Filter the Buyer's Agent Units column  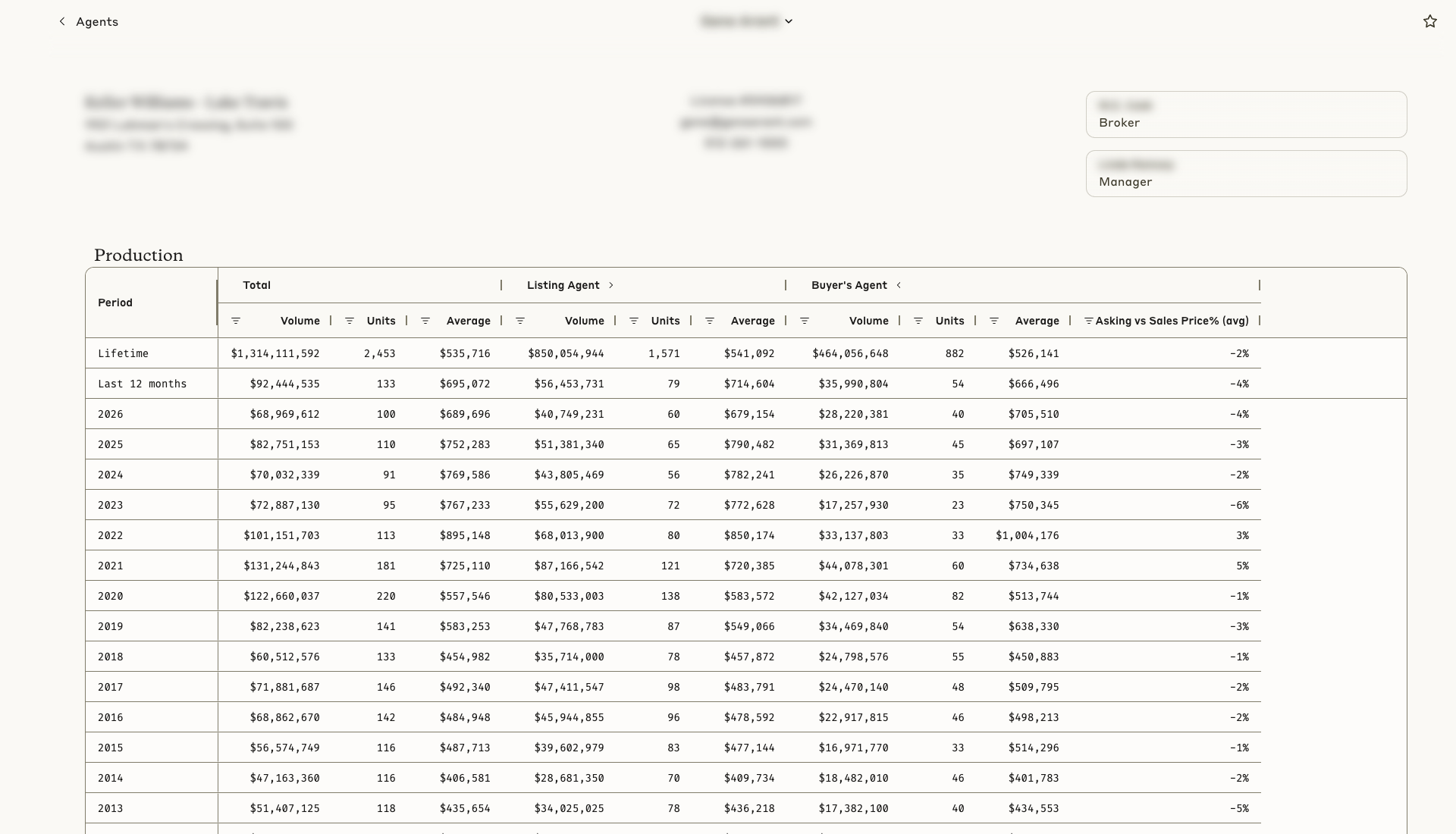(918, 321)
